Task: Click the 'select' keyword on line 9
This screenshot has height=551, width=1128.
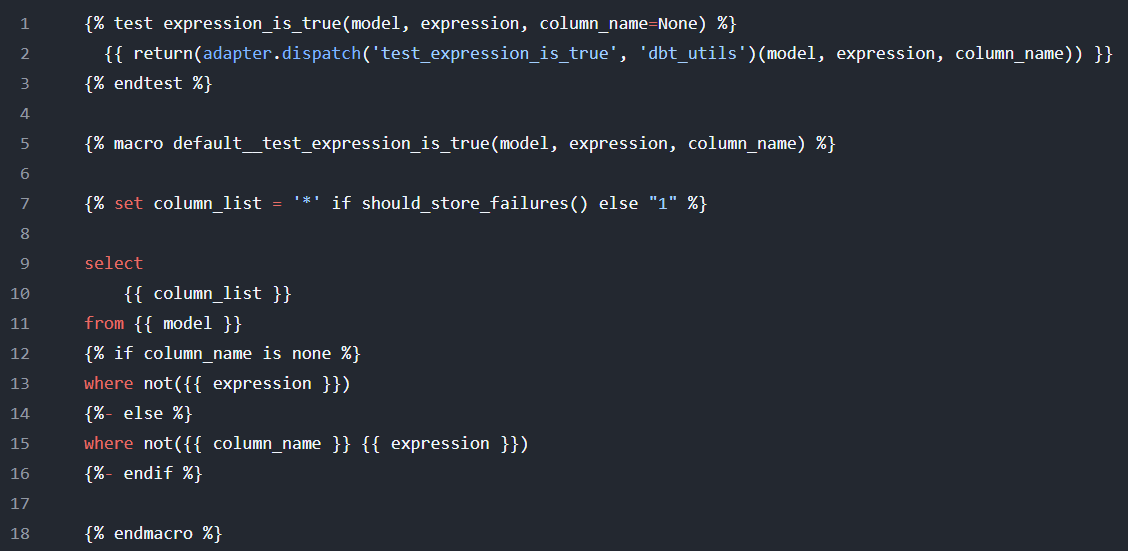Action: (114, 263)
